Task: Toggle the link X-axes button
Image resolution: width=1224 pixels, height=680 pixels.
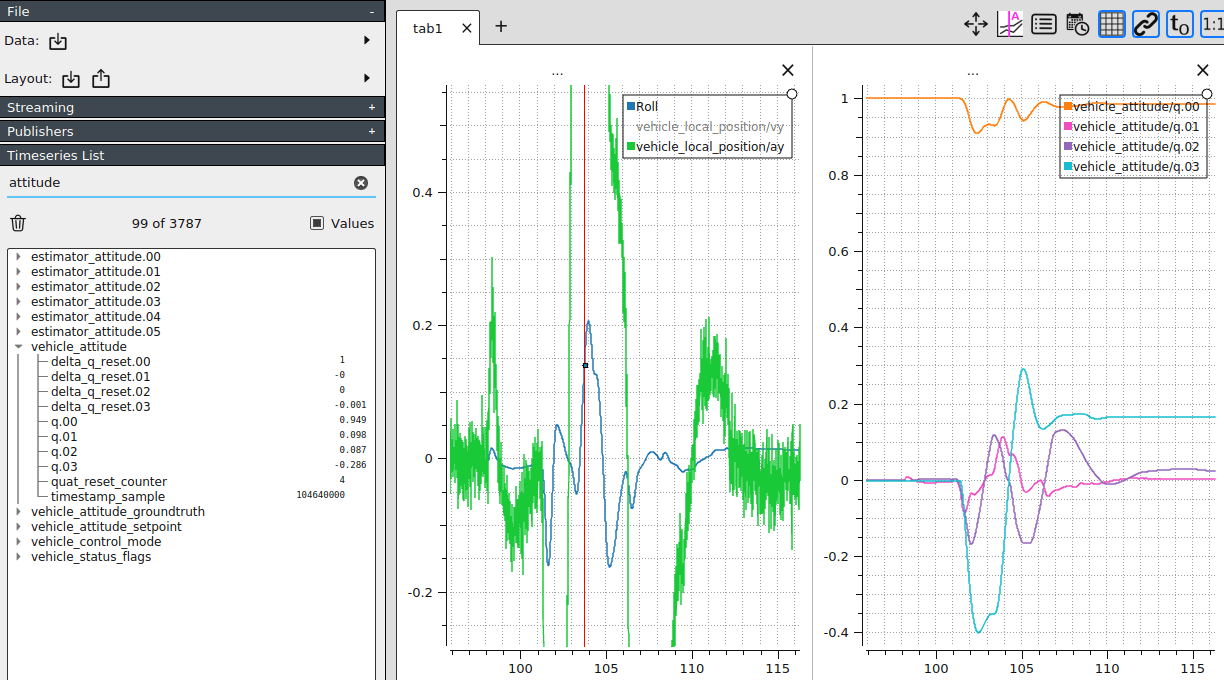Action: [1145, 24]
